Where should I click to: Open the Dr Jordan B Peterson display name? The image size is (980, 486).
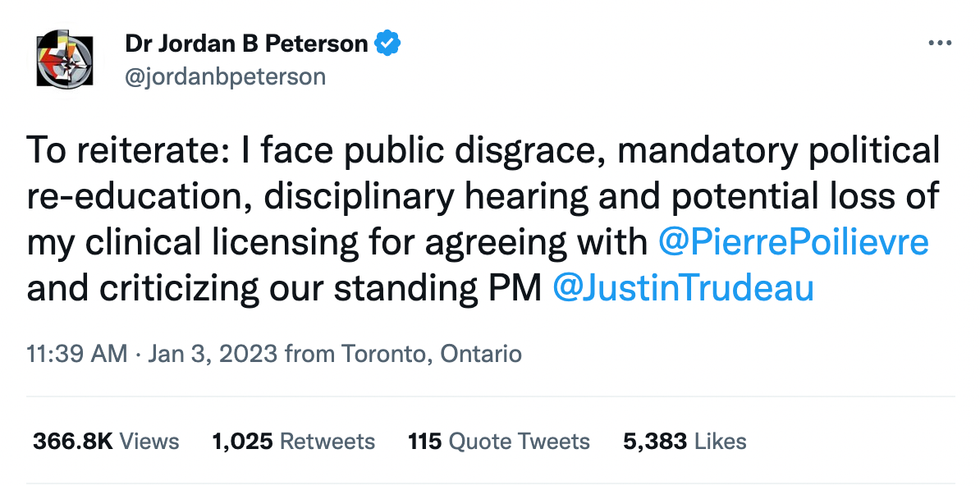click(245, 43)
